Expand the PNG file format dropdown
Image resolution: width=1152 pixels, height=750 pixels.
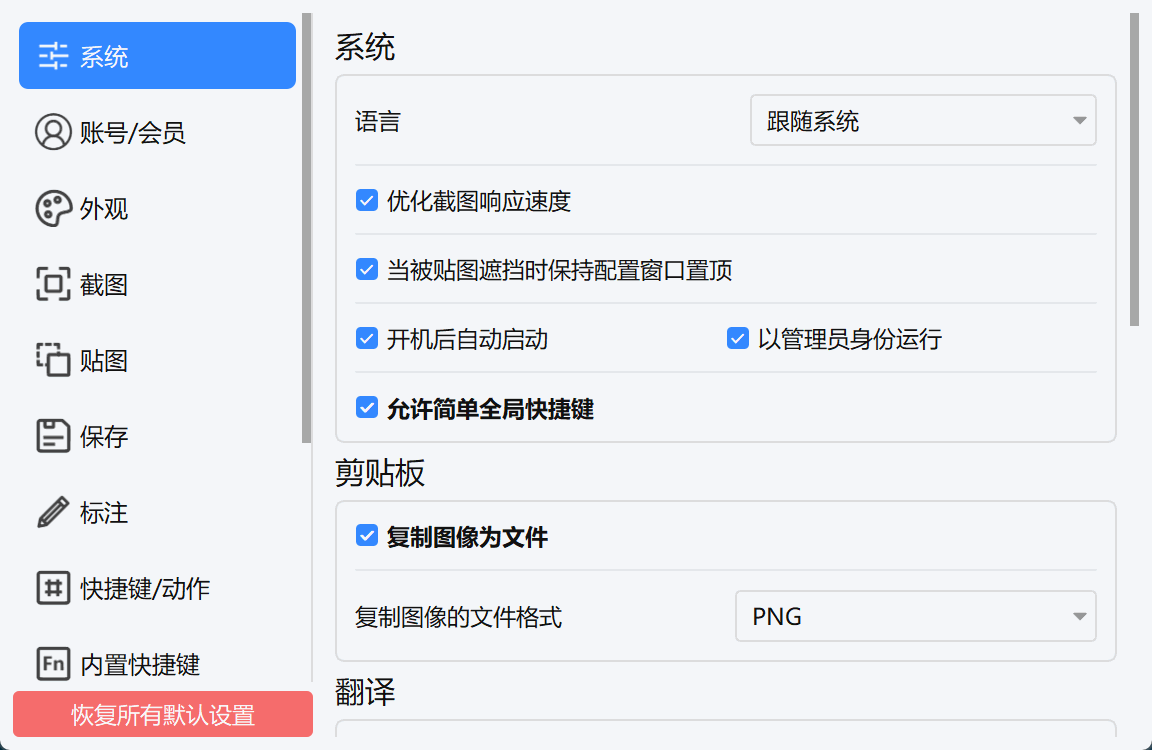click(x=915, y=616)
